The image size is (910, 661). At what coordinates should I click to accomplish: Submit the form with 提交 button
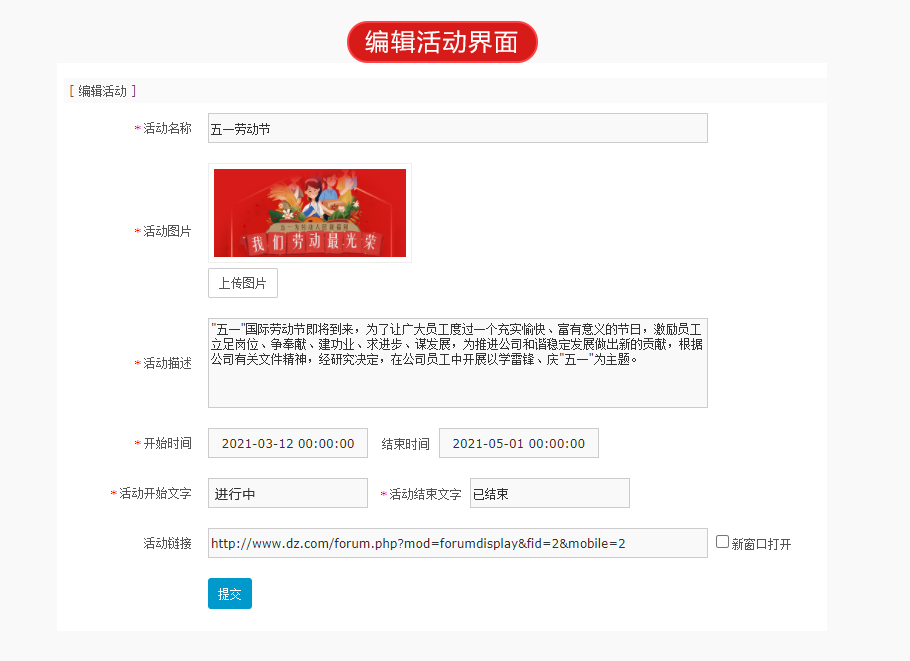230,594
